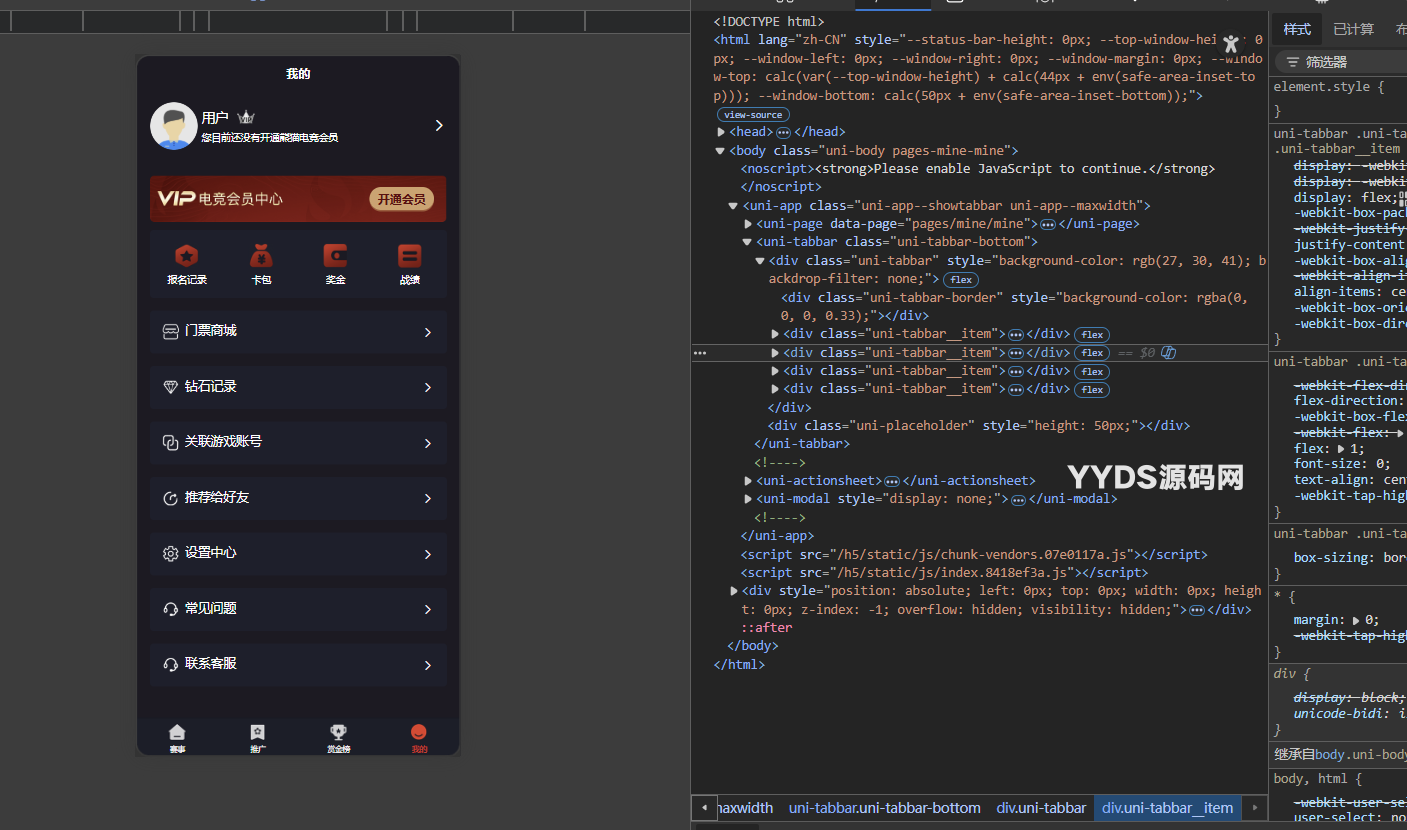Select the uni-placeholder div node

coord(979,426)
